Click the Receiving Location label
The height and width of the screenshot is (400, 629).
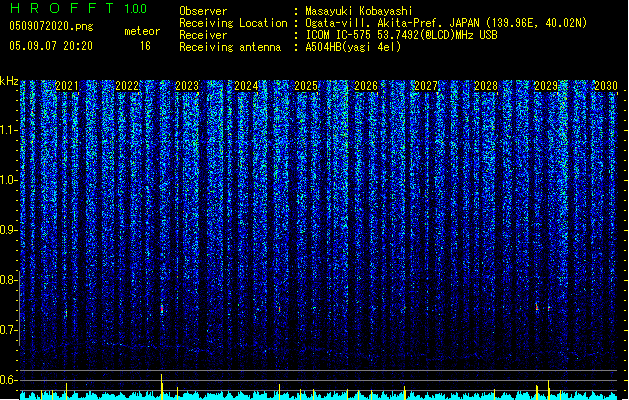233,23
